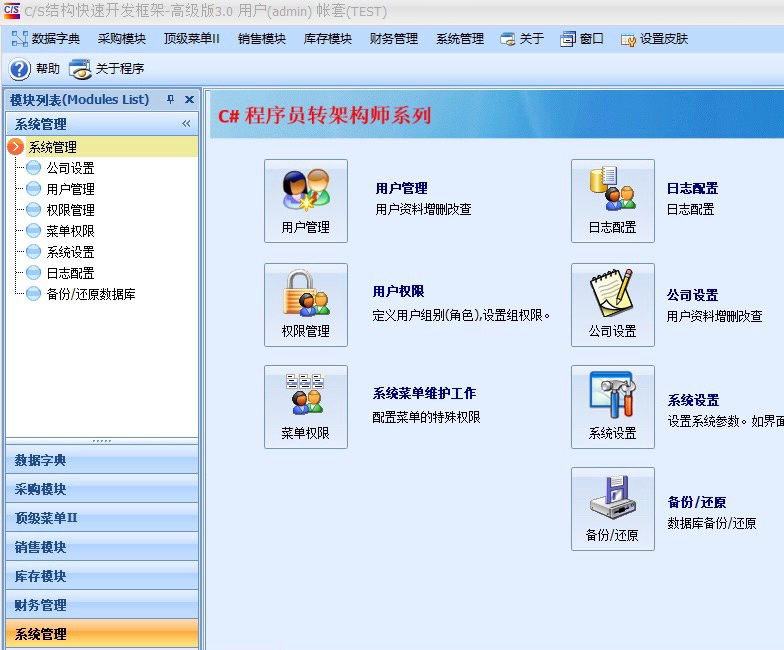The height and width of the screenshot is (650, 784).
Task: Click the text 配置菜单的特殊权限
Action: click(426, 418)
